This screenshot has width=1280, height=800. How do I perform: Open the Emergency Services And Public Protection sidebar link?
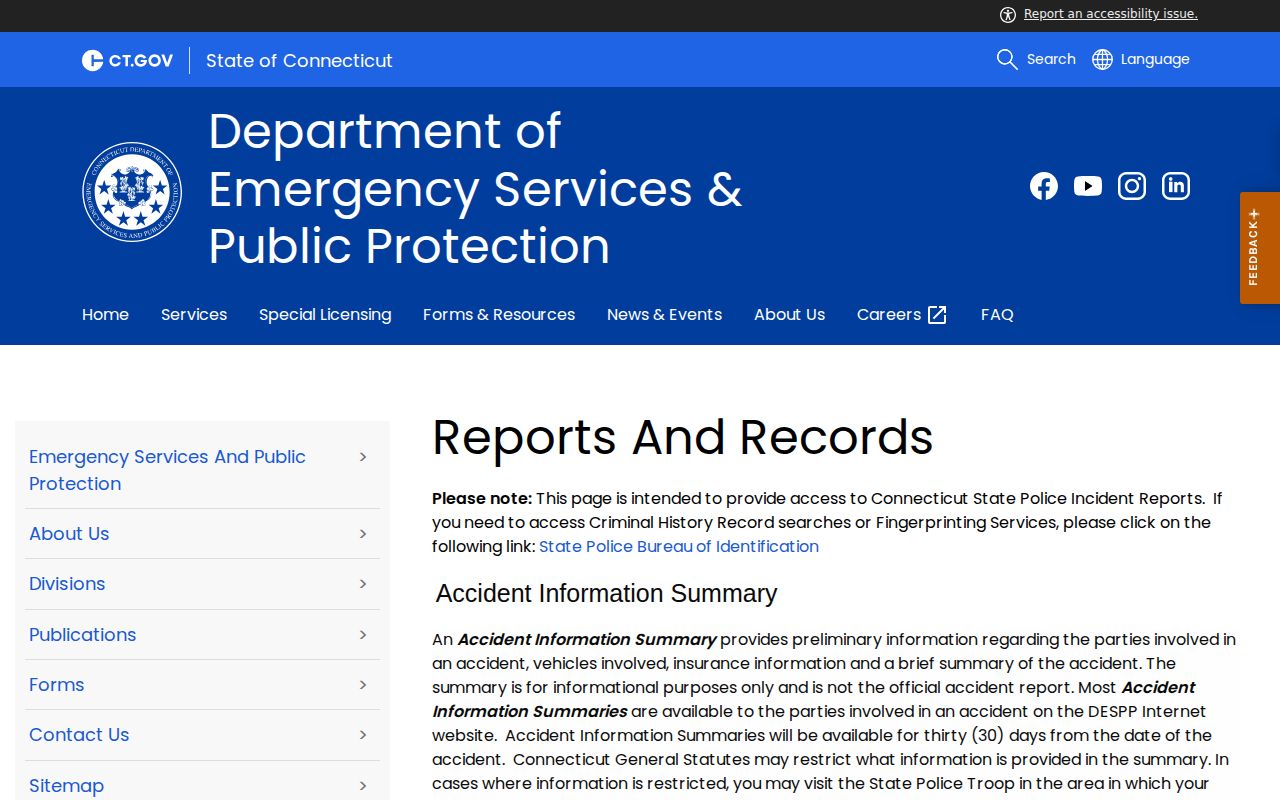click(167, 470)
